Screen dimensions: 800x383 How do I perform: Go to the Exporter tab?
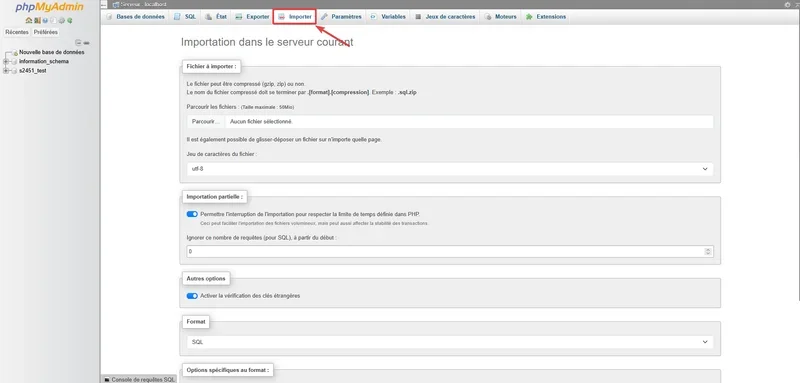[252, 17]
